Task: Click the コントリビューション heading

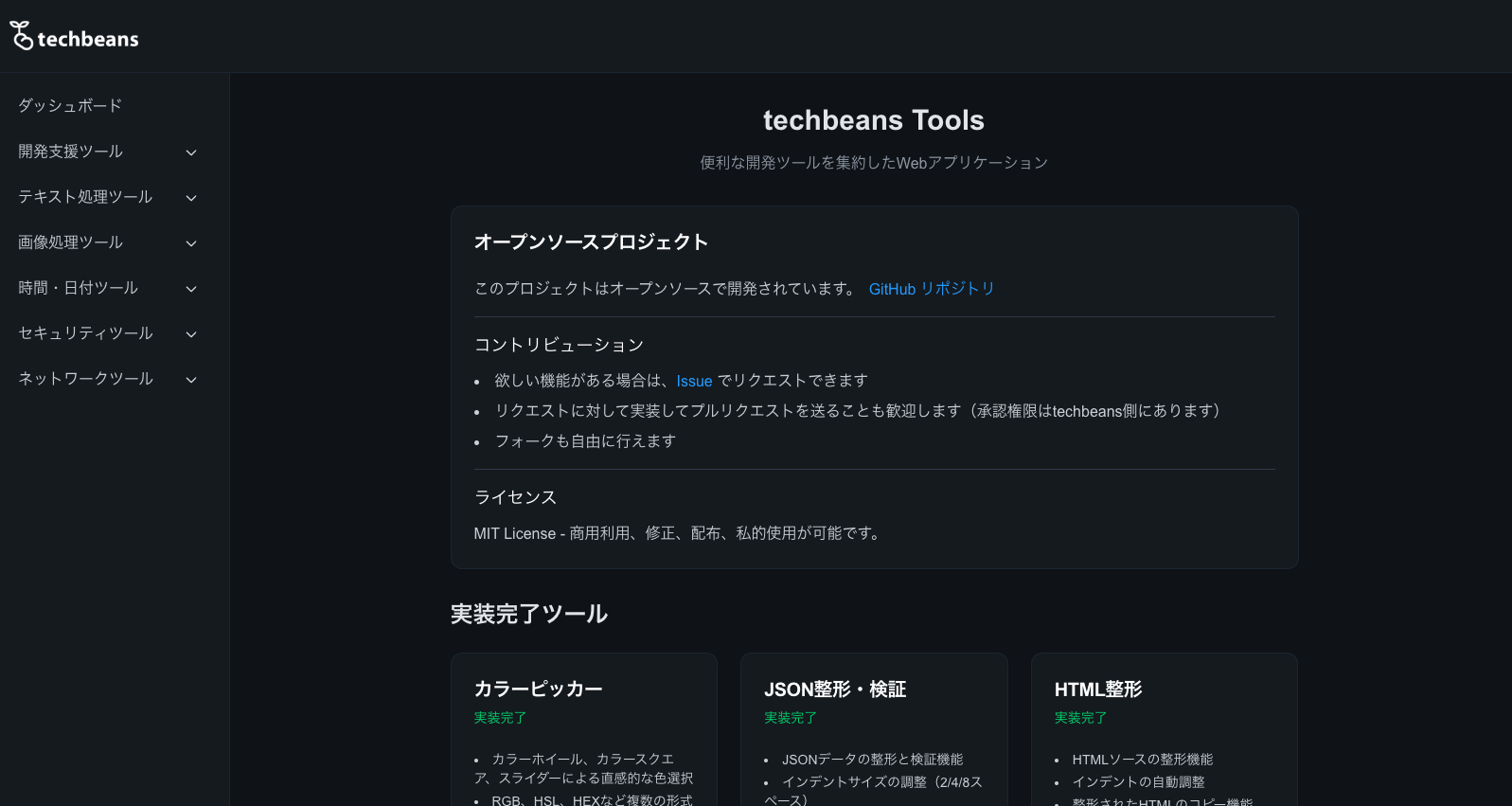Action: coord(559,345)
